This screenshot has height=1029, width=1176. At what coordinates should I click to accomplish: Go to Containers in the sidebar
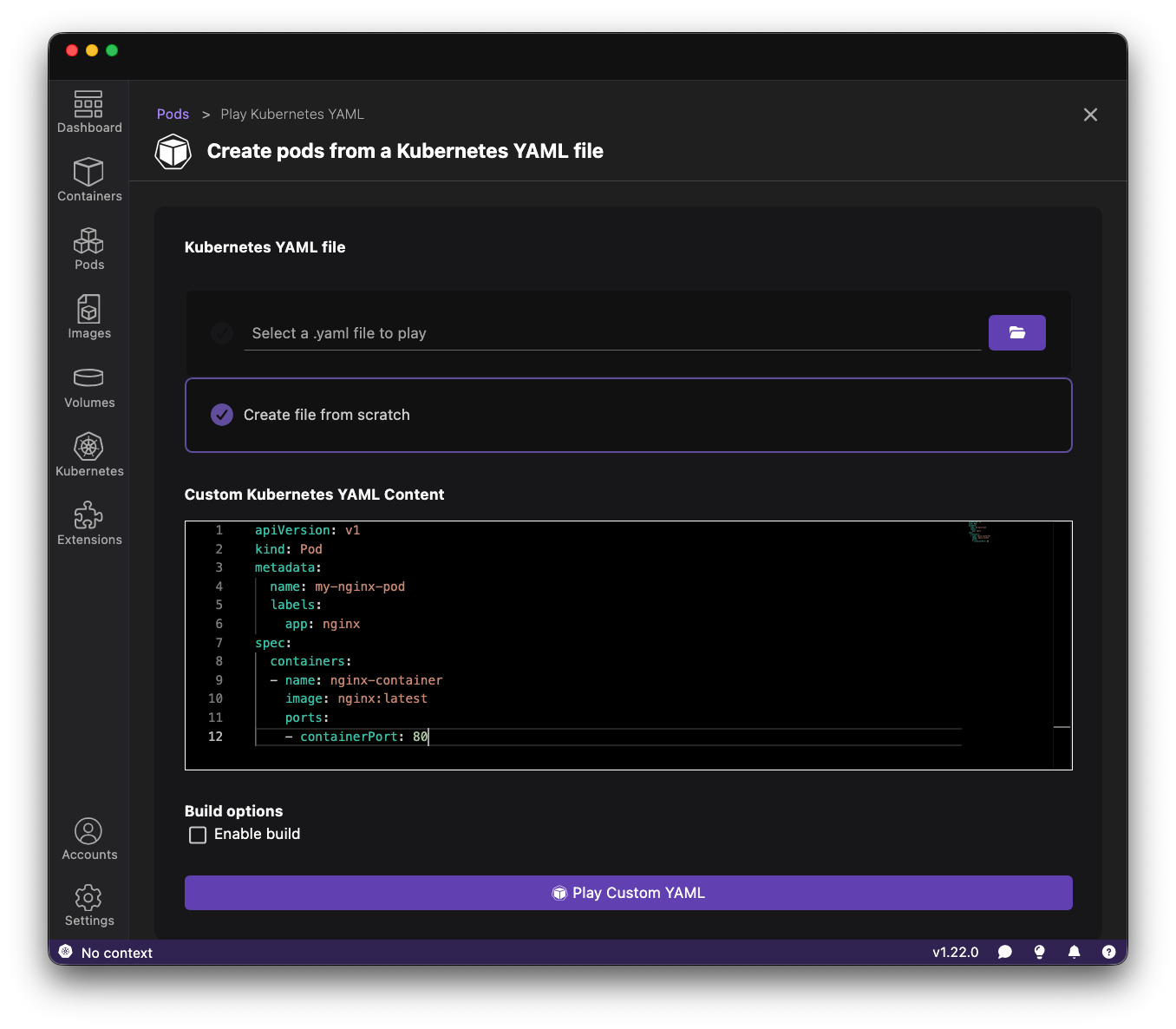[x=88, y=180]
